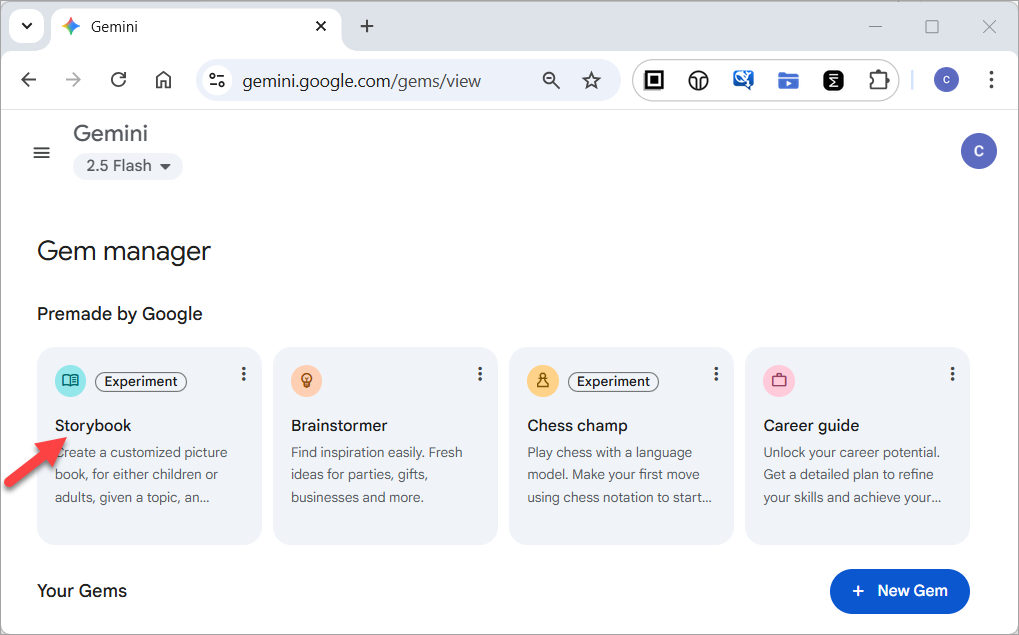1019x635 pixels.
Task: Click the Gemini logo text
Action: point(110,133)
